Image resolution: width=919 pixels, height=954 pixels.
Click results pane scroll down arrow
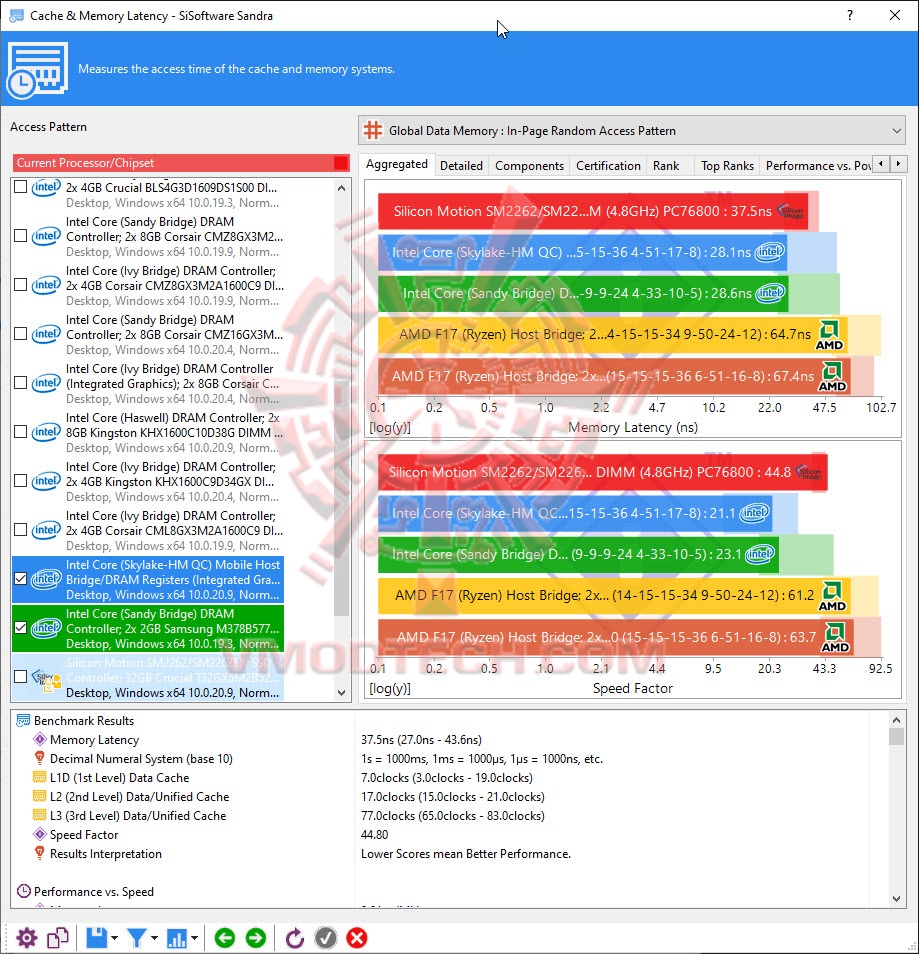896,899
